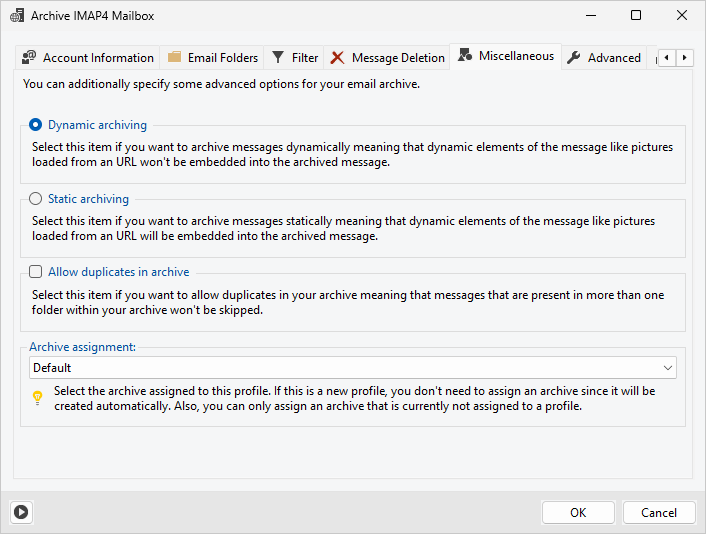Select the Static archiving option
Screen dimensions: 706x534
36,199
